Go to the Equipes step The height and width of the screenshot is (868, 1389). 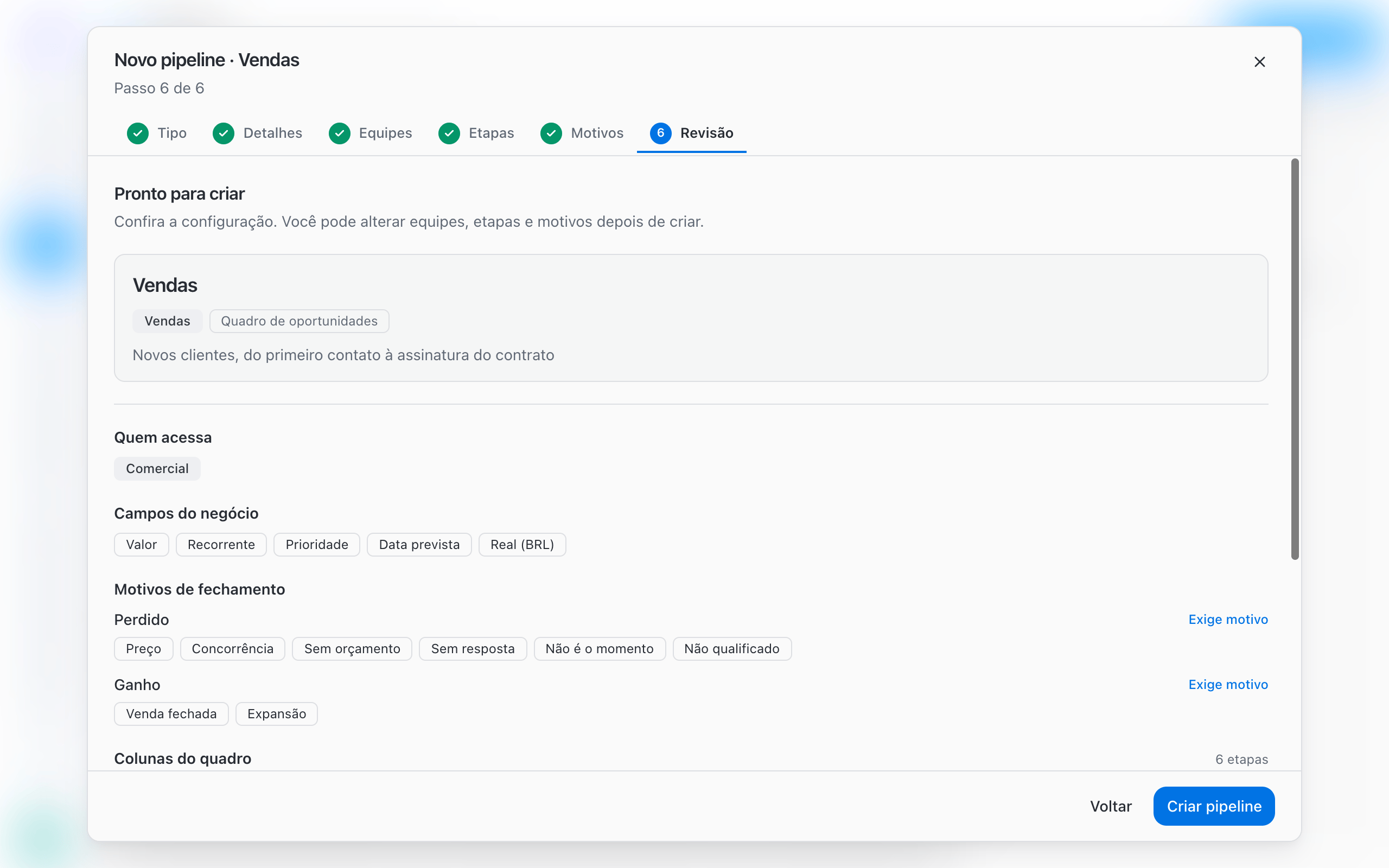370,133
